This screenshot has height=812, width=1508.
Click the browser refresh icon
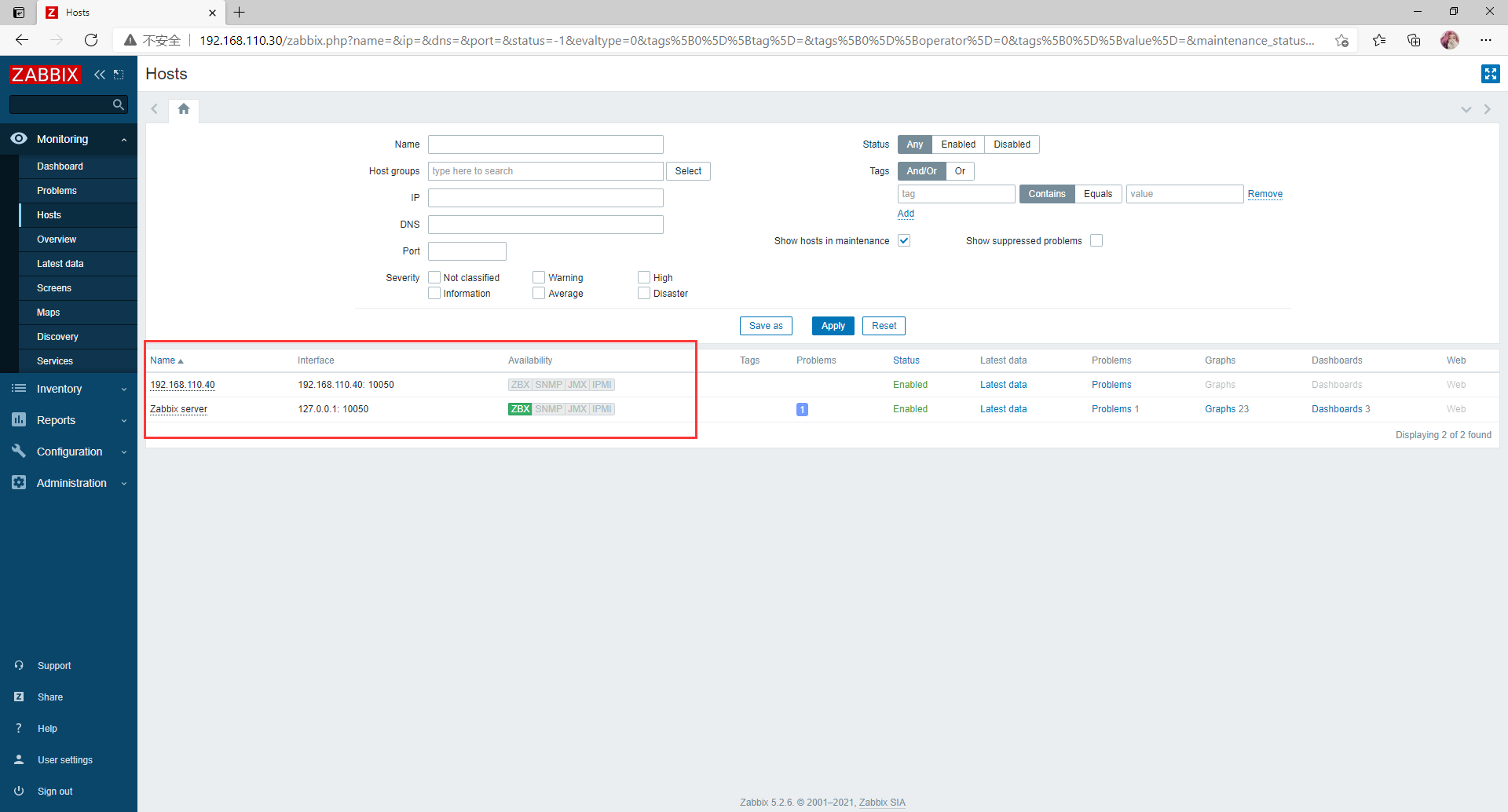coord(91,40)
